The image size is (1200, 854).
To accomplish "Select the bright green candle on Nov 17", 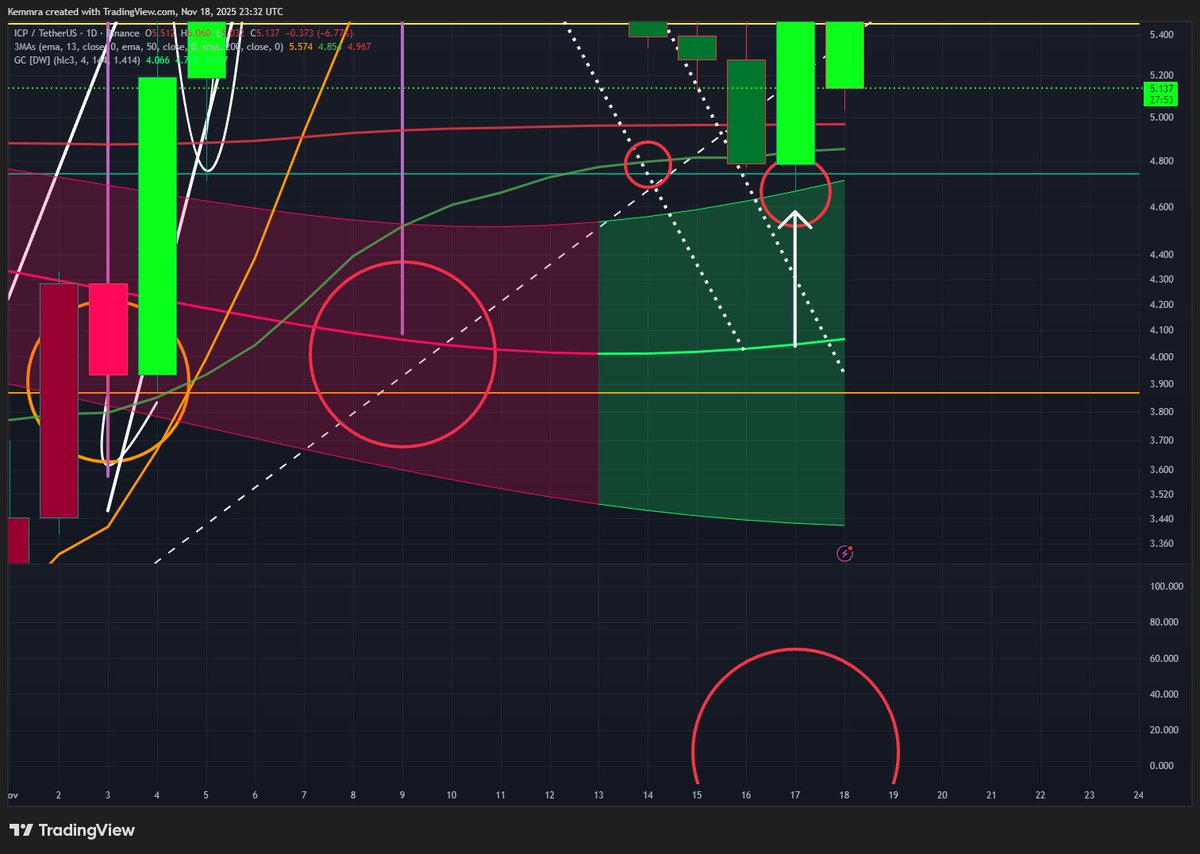I will (x=795, y=93).
